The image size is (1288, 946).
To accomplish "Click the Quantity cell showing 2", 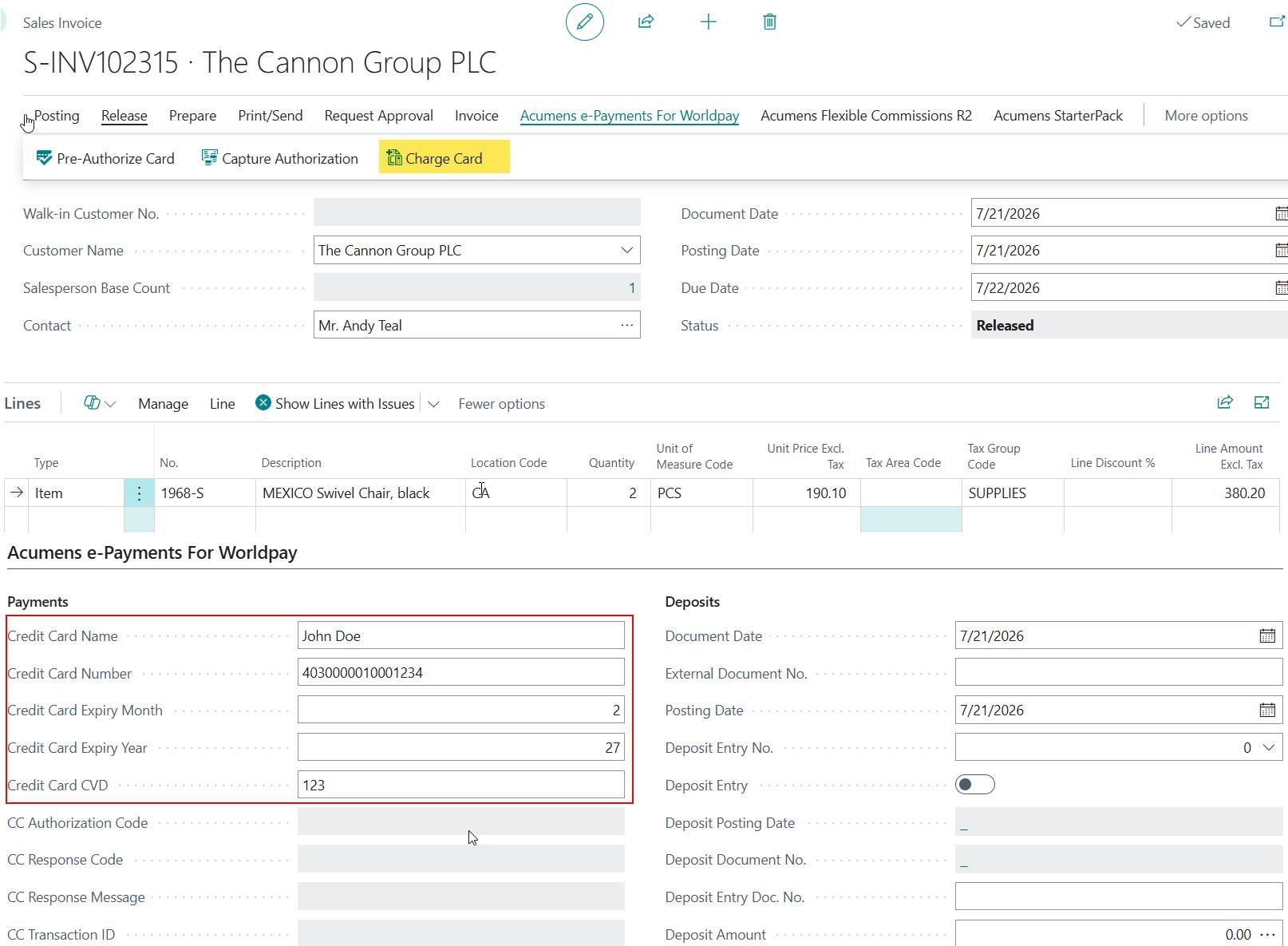I will 609,493.
